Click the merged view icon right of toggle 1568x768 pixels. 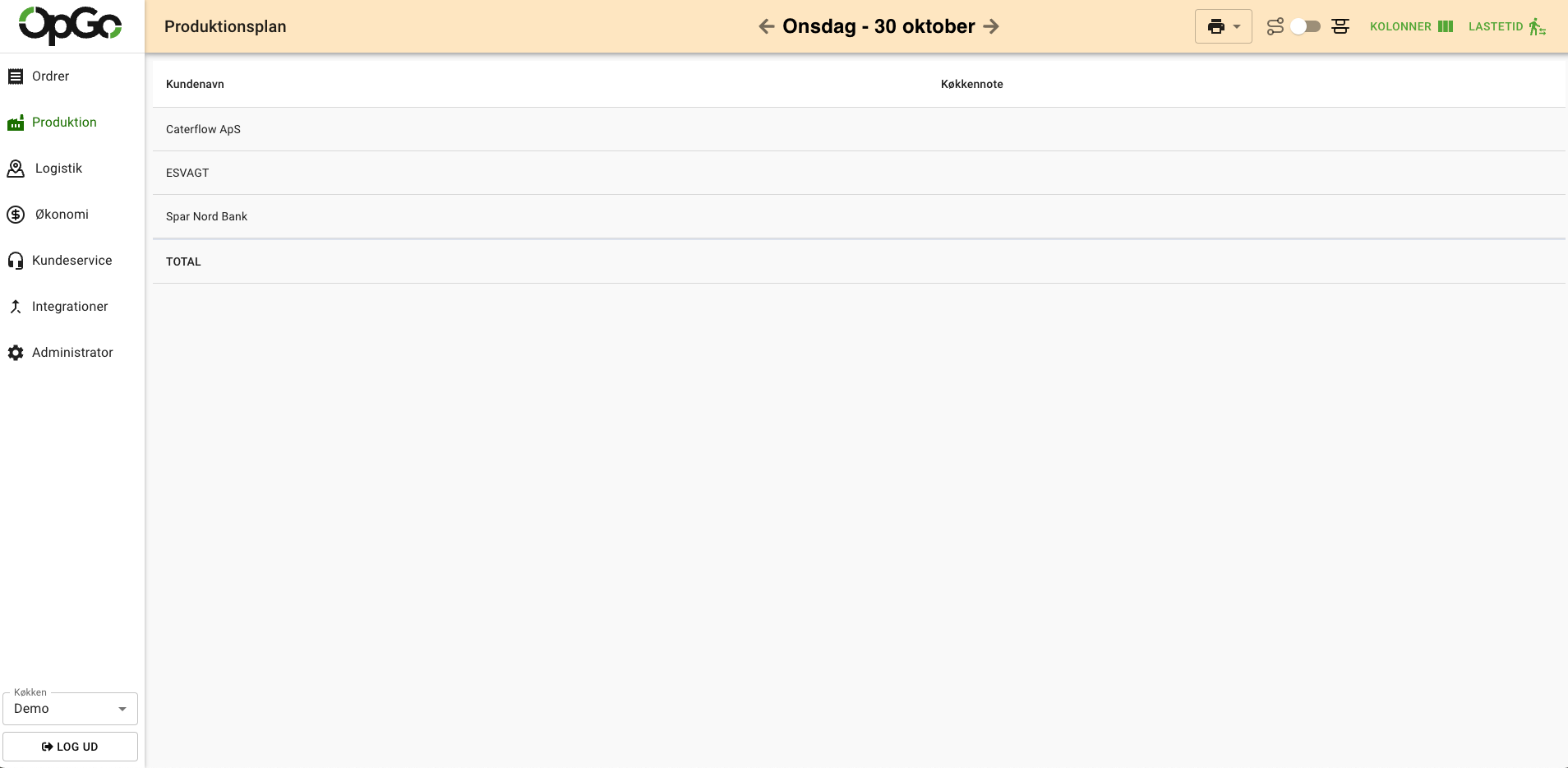click(x=1340, y=26)
